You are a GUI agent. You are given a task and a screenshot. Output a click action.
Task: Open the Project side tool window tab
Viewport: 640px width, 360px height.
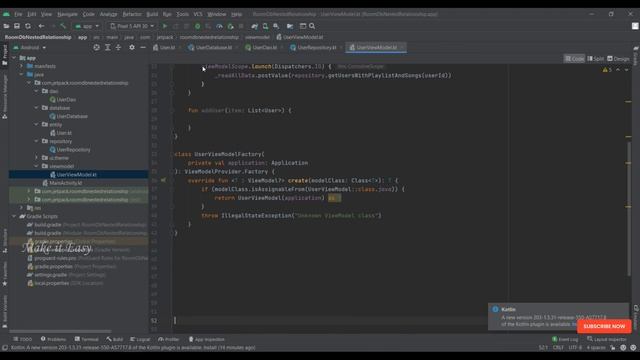4,55
